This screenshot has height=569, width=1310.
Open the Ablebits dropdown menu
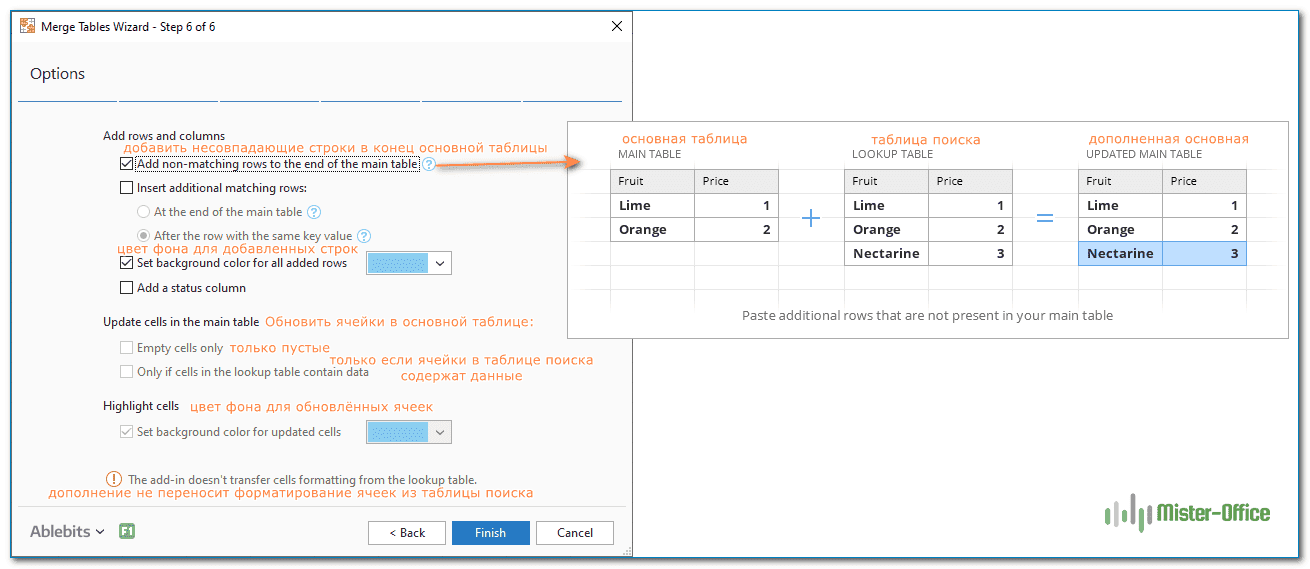point(67,532)
